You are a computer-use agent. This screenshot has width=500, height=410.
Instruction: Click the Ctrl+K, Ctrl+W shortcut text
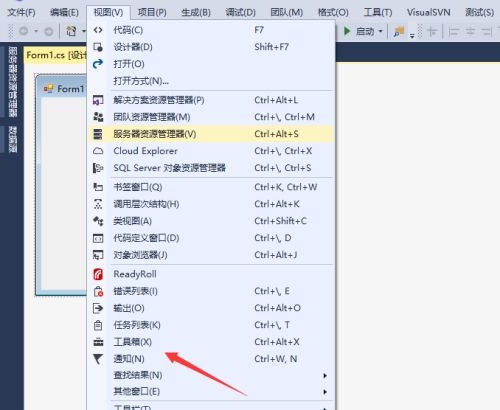(x=286, y=187)
